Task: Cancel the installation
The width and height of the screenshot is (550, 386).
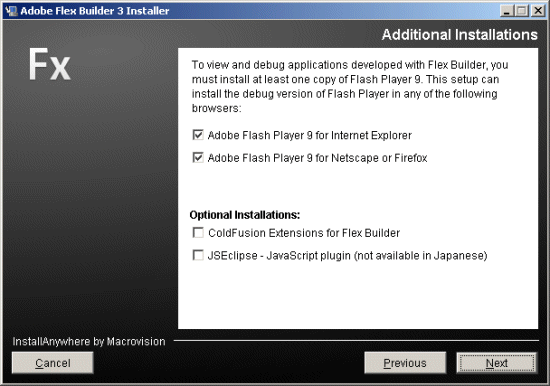Action: point(53,363)
